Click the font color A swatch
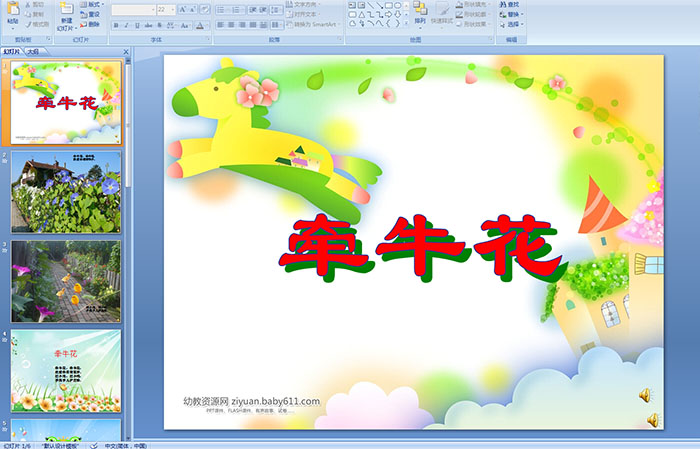The image size is (700, 449). pos(200,26)
